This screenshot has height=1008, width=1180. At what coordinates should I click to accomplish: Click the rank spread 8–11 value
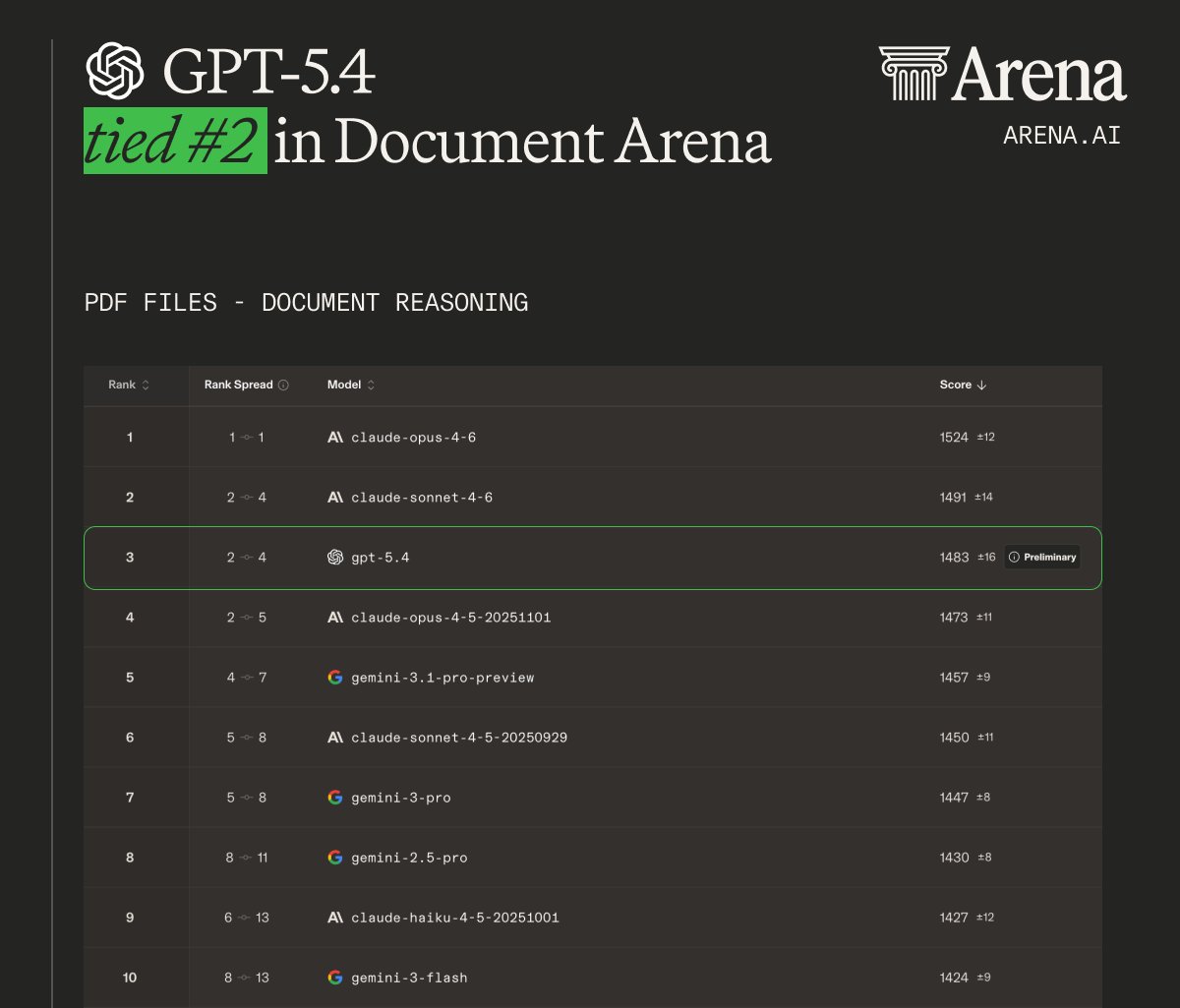tap(247, 857)
